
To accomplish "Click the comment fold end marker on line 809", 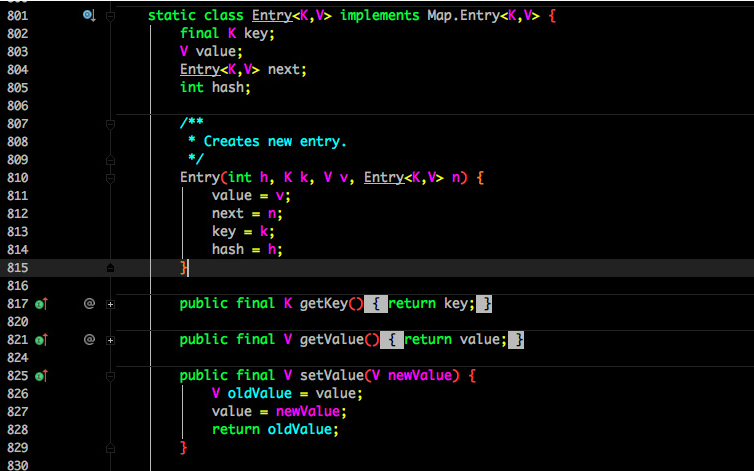I will pyautogui.click(x=110, y=160).
